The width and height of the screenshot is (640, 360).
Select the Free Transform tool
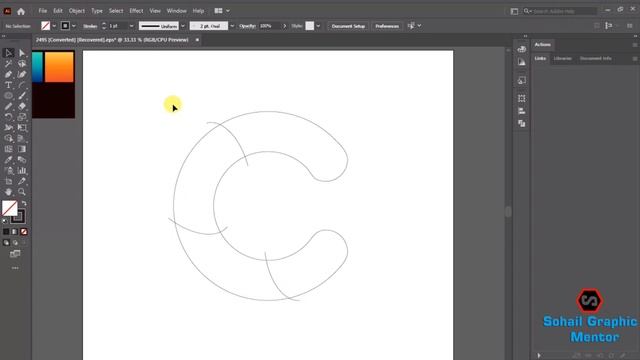click(22, 128)
